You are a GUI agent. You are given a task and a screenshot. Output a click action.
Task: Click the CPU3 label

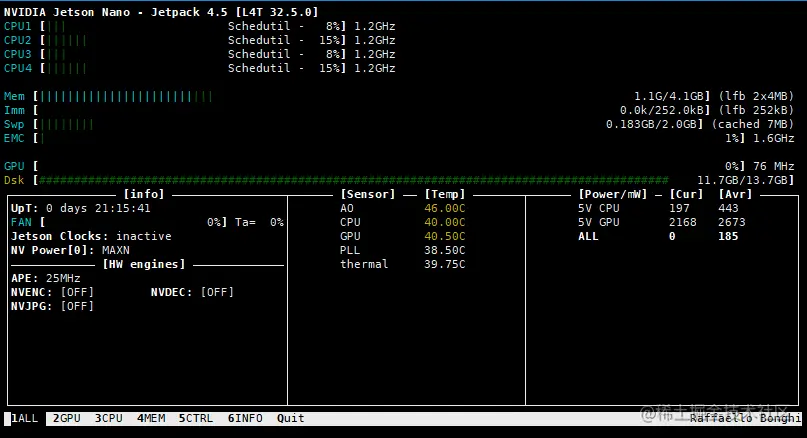click(17, 54)
